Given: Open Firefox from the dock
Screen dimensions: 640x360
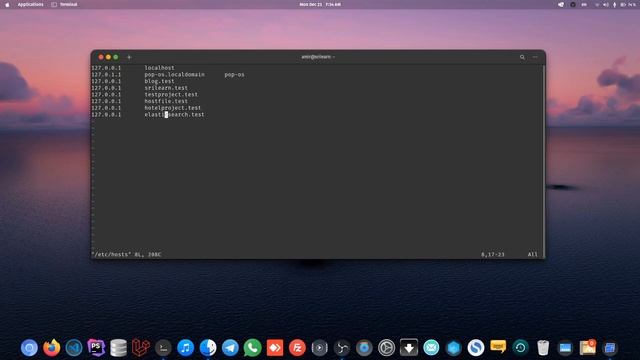Looking at the screenshot, I should [51, 348].
